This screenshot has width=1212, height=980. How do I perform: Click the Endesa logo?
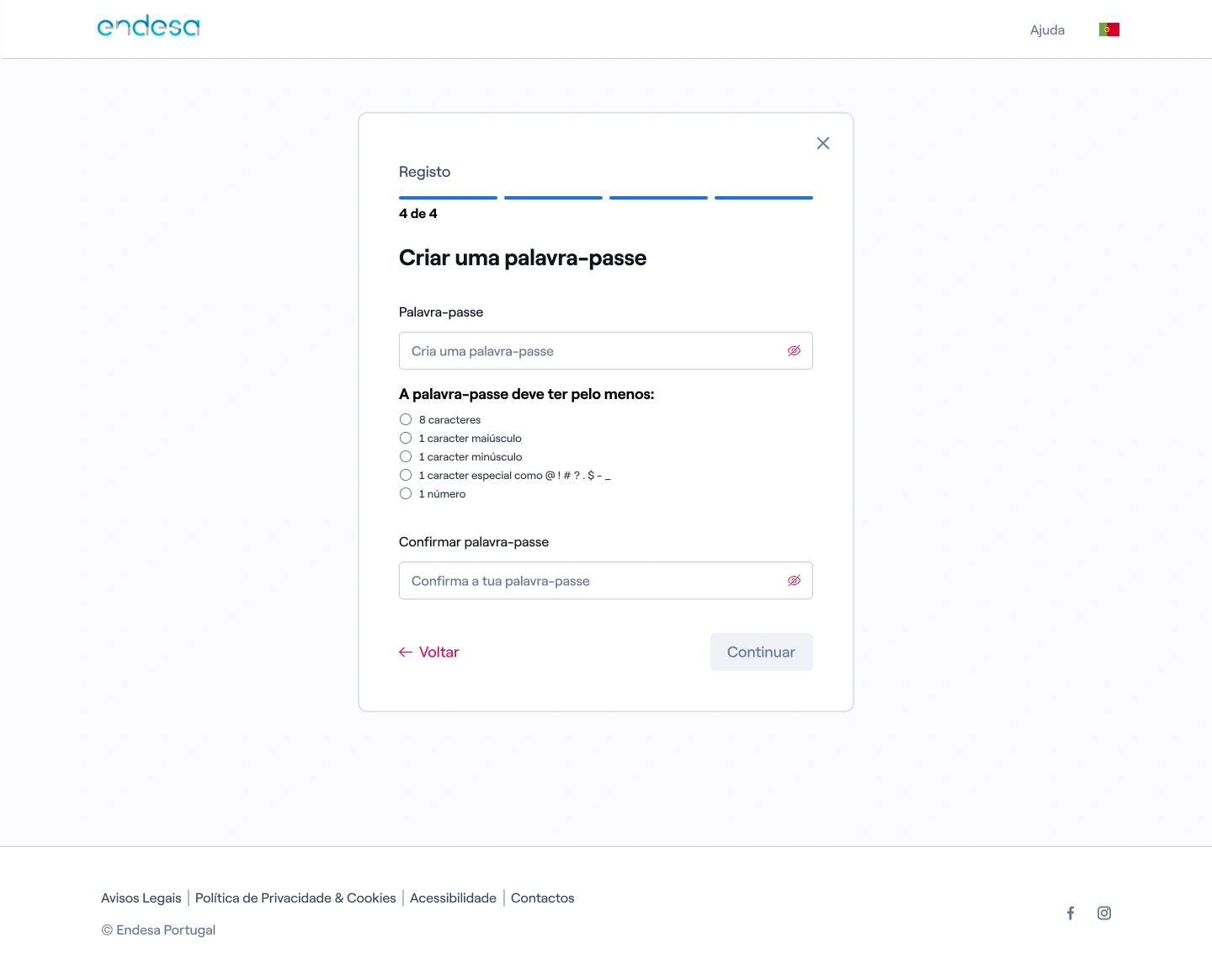(x=148, y=27)
